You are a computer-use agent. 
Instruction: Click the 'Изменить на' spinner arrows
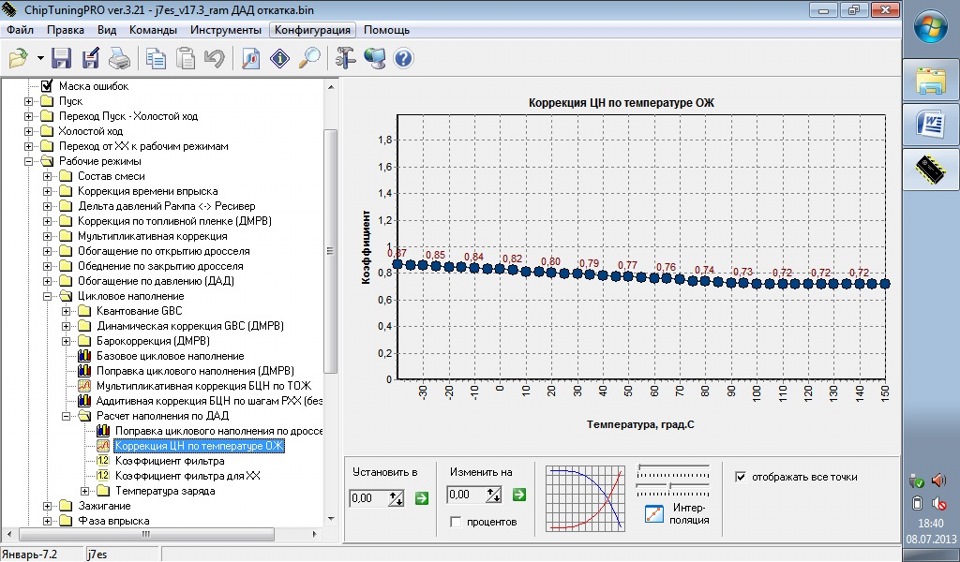(494, 495)
